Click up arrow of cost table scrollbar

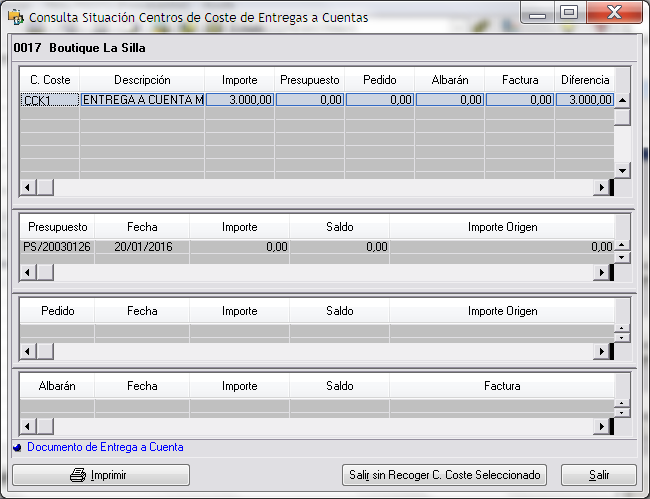click(x=622, y=100)
